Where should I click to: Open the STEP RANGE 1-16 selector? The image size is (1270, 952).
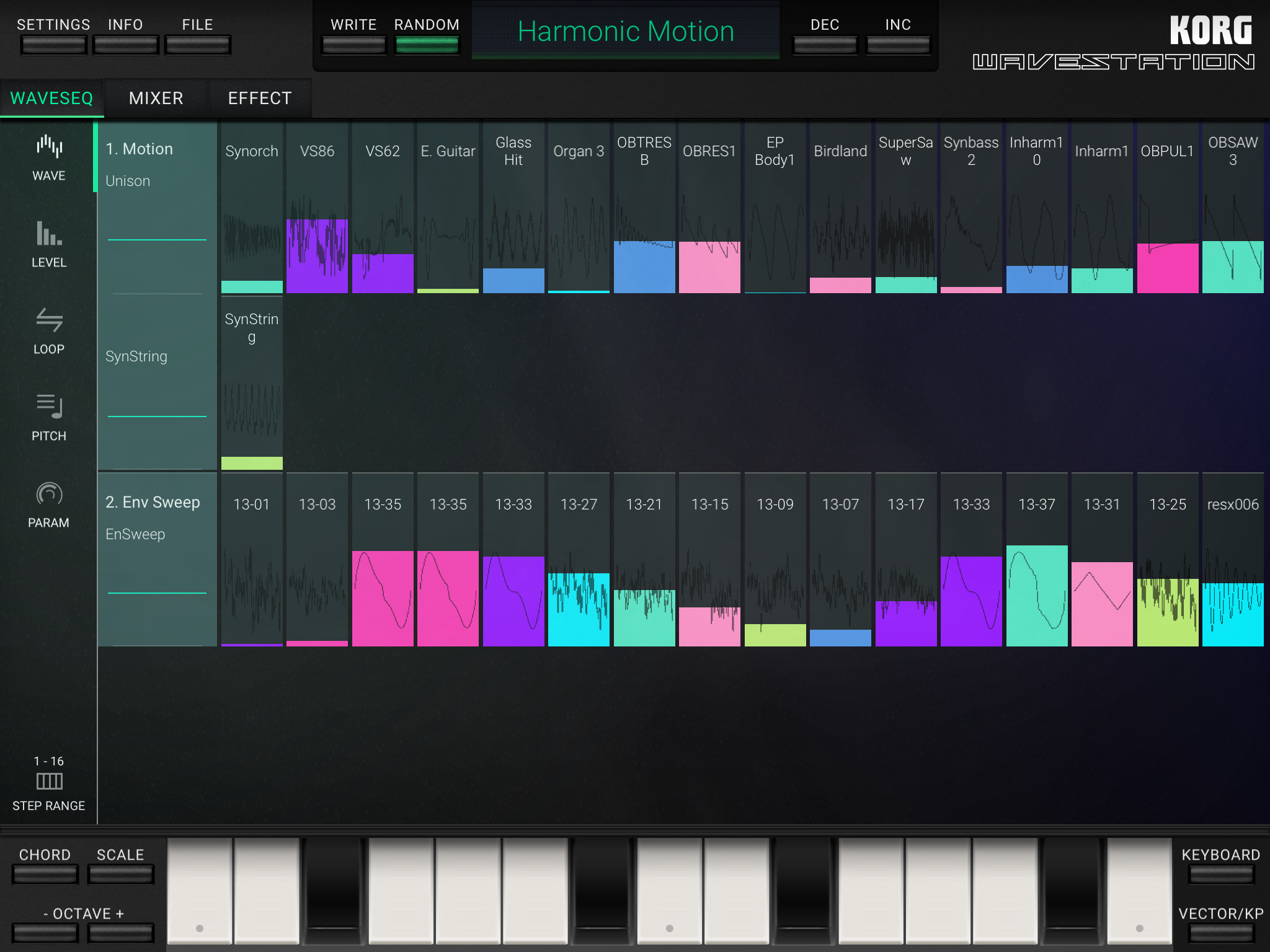click(49, 783)
